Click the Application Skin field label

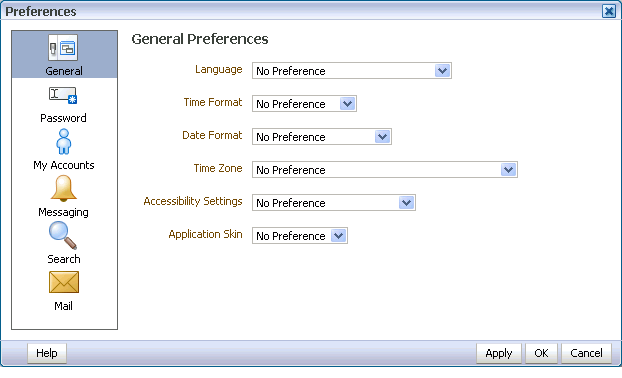(x=205, y=234)
